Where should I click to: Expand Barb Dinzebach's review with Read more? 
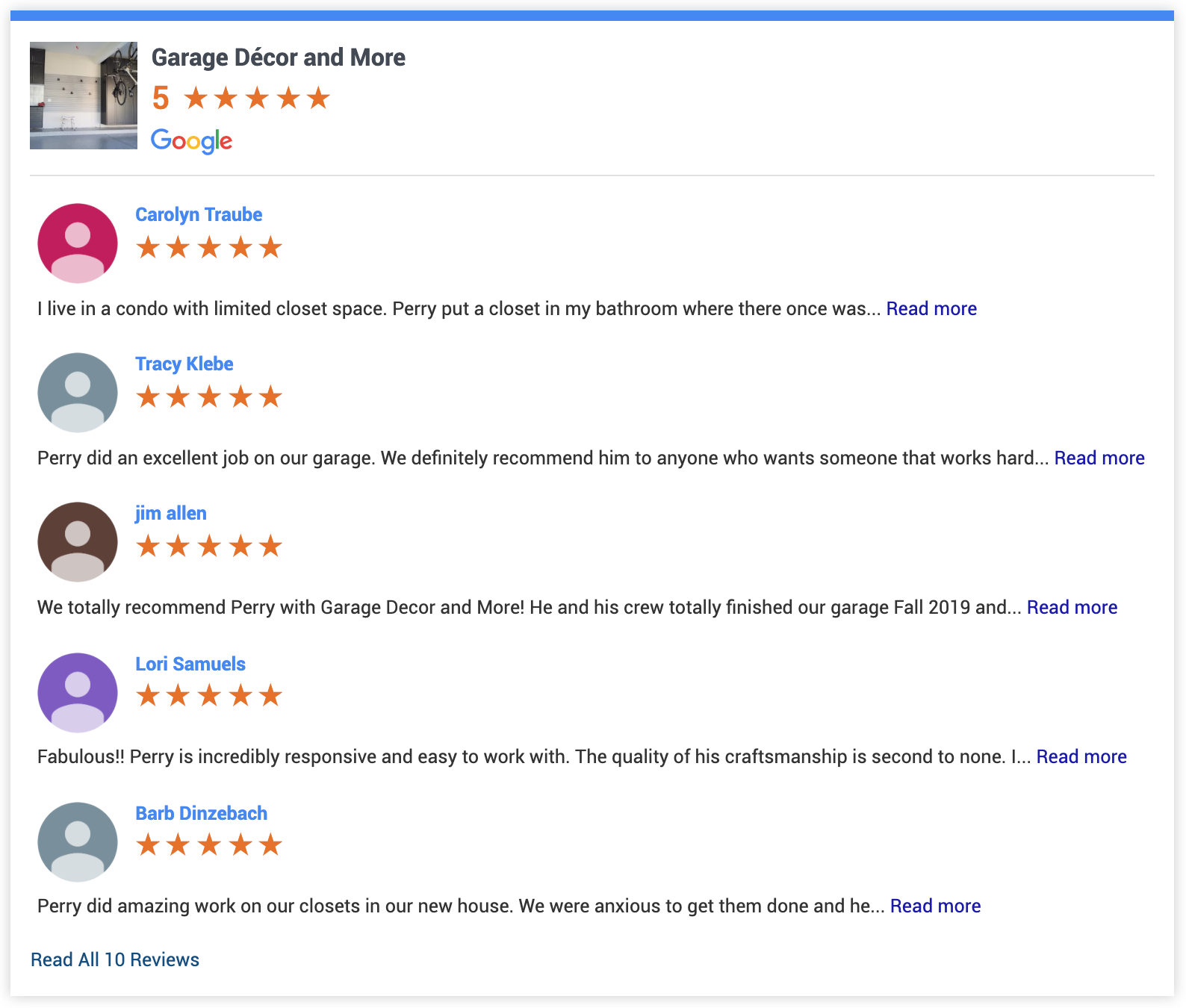pyautogui.click(x=935, y=906)
